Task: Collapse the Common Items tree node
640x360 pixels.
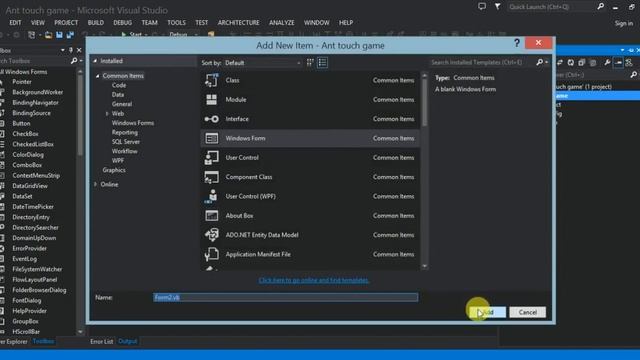Action: click(98, 76)
